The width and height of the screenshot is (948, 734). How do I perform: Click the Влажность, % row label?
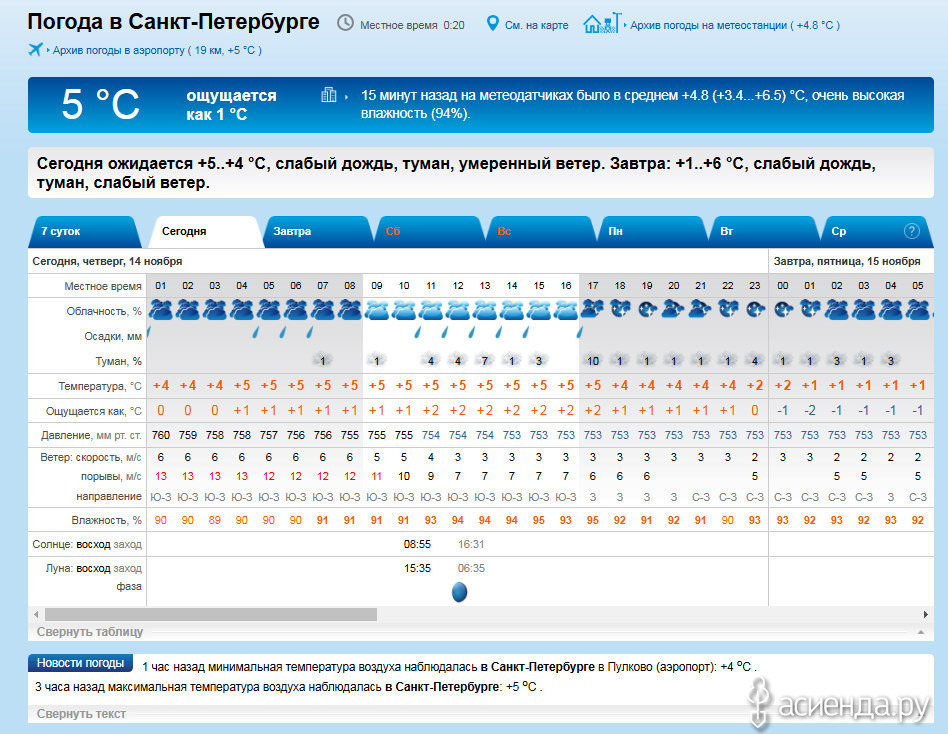click(x=106, y=521)
